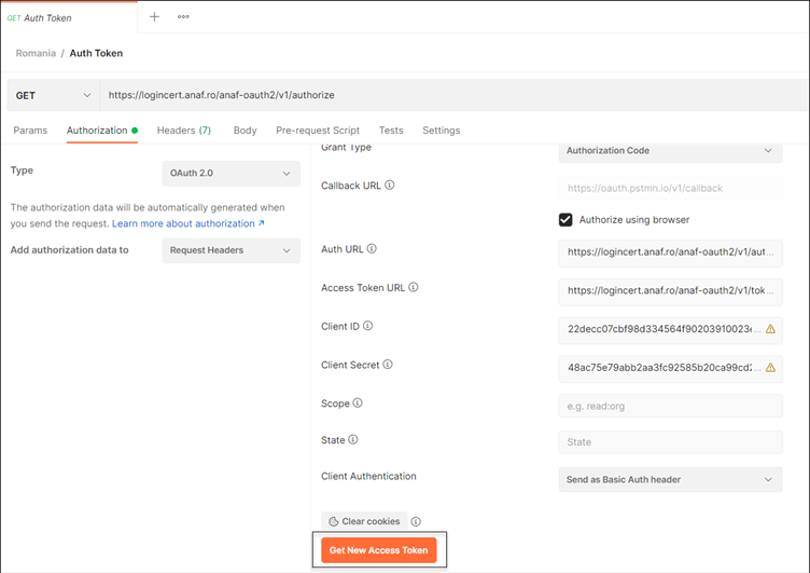This screenshot has width=810, height=573.
Task: Open the Request Headers dropdown
Action: [x=231, y=251]
